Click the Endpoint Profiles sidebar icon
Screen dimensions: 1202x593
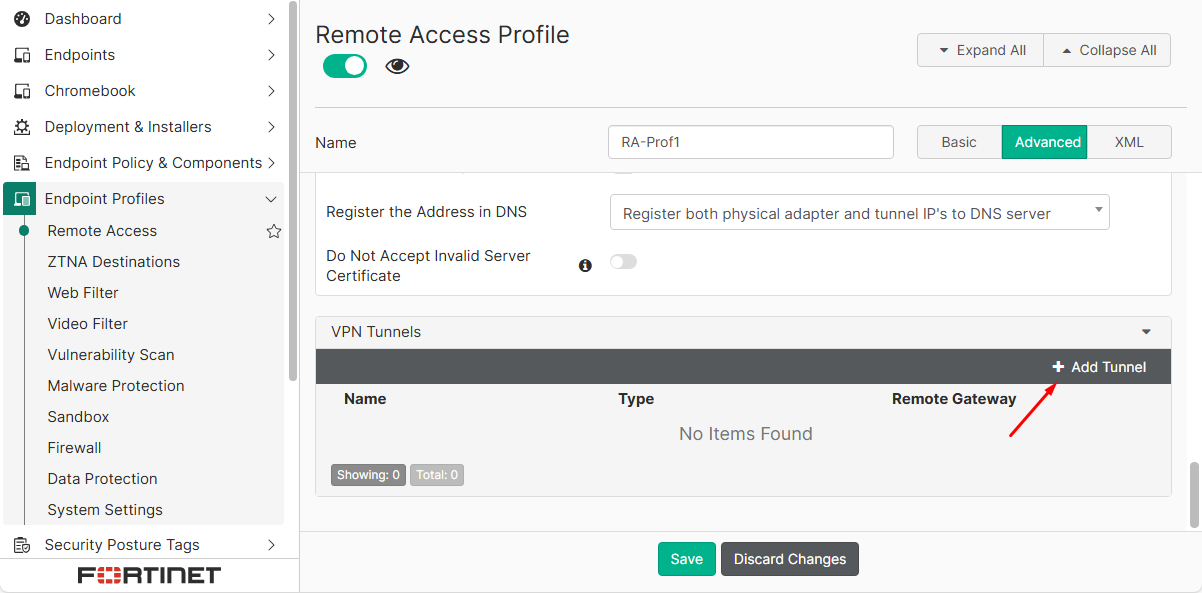(x=20, y=198)
